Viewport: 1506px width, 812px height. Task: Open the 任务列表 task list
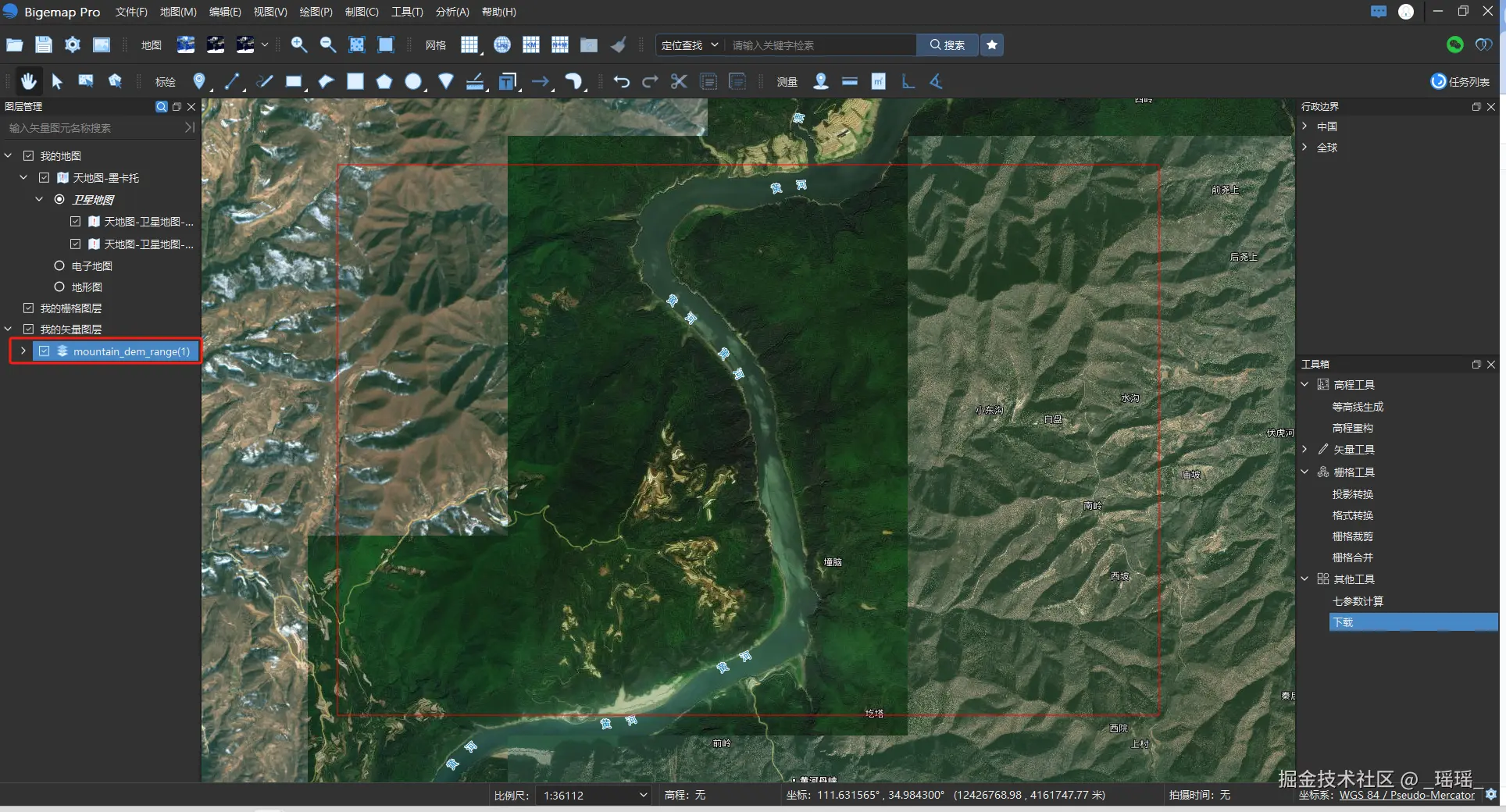[x=1460, y=81]
